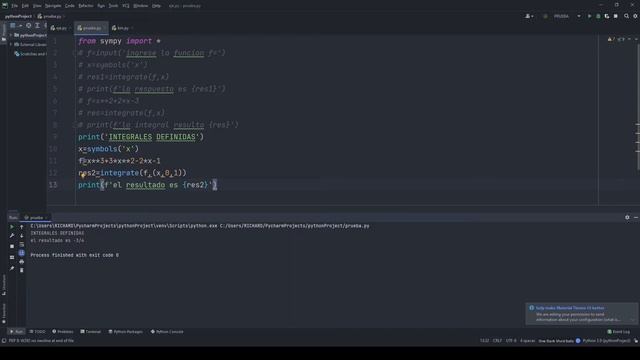Image resolution: width=640 pixels, height=360 pixels.
Task: Click the Debug bug icon in toolbar
Action: (598, 16)
